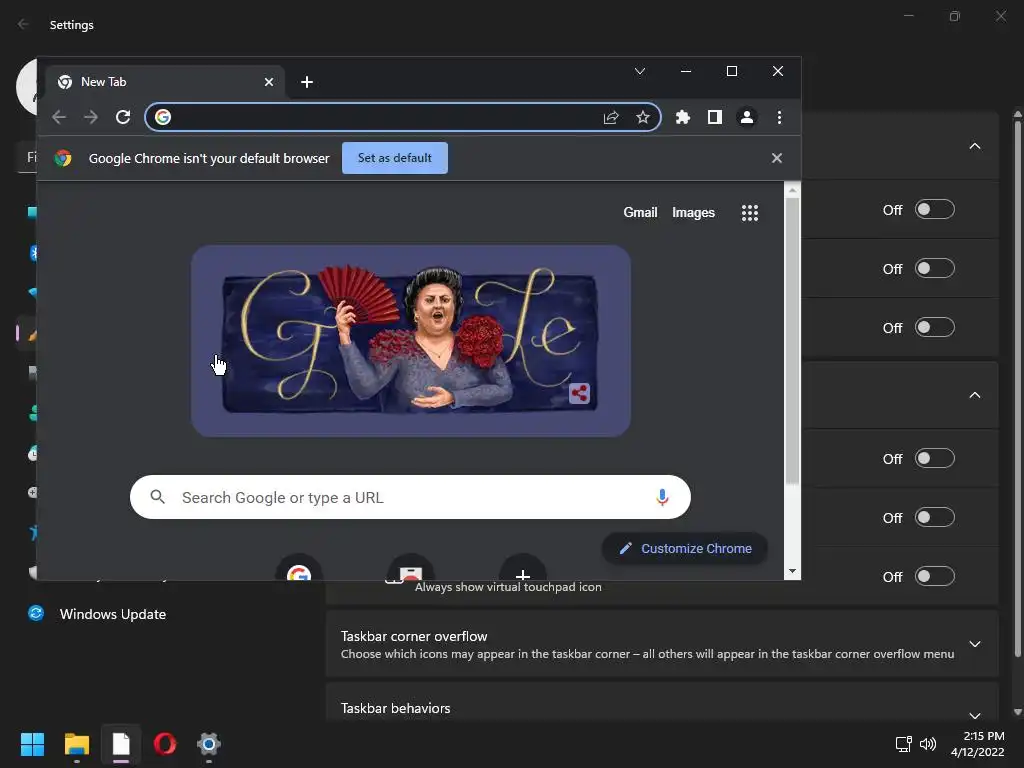The width and height of the screenshot is (1024, 768).
Task: Collapse the second Settings section chevron
Action: (974, 395)
